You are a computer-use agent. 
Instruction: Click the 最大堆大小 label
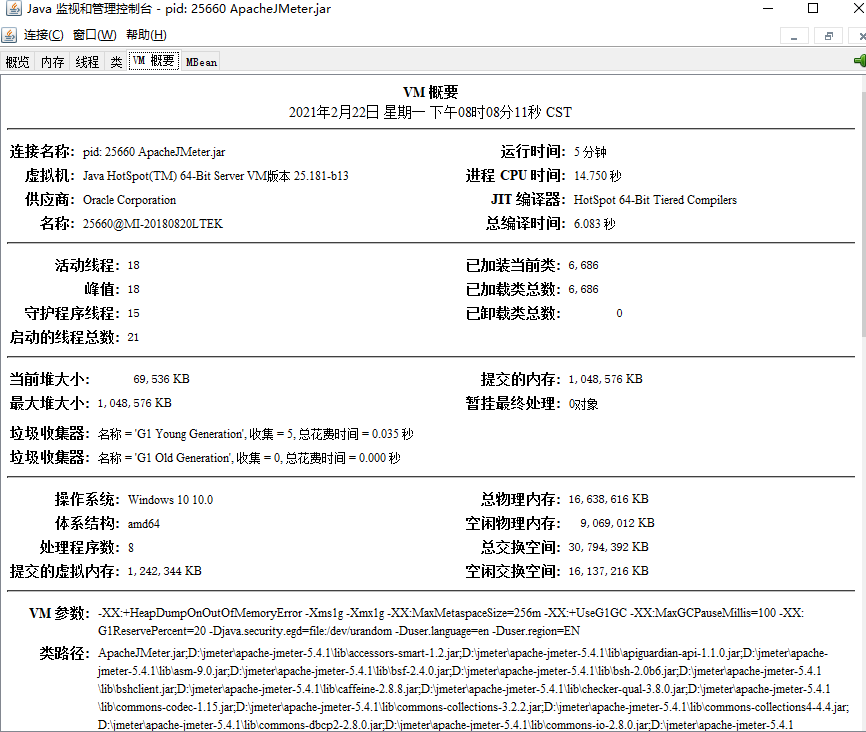coord(50,403)
